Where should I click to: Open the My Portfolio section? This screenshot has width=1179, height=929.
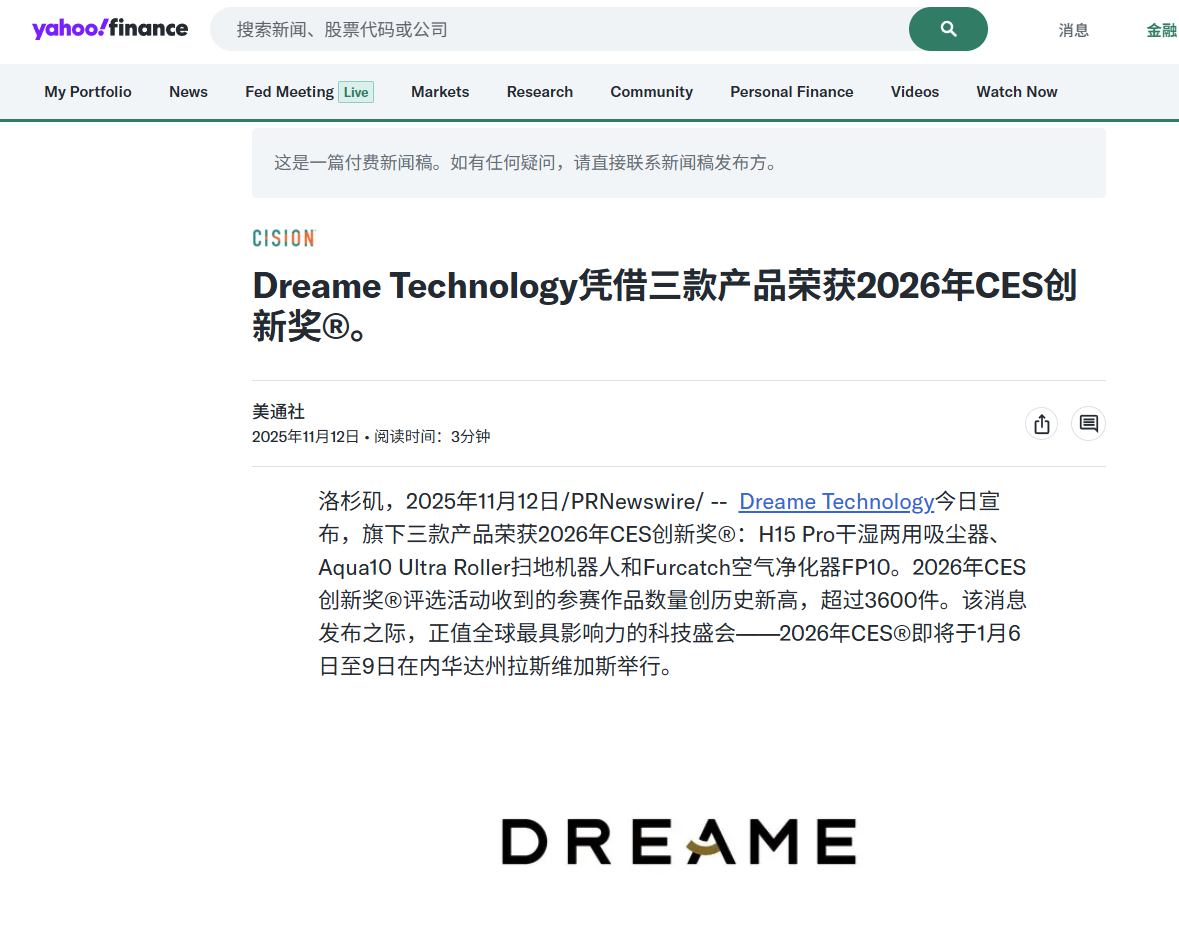click(x=87, y=91)
